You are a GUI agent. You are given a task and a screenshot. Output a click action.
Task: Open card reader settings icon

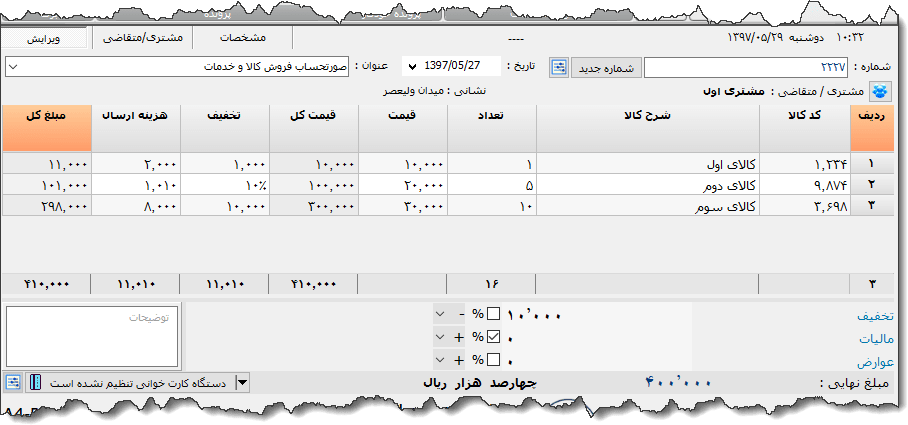[x=13, y=383]
